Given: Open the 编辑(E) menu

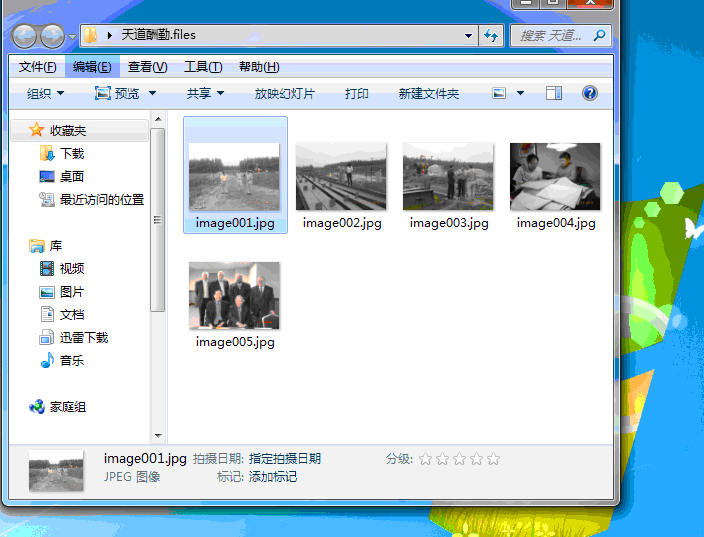Looking at the screenshot, I should (x=92, y=67).
